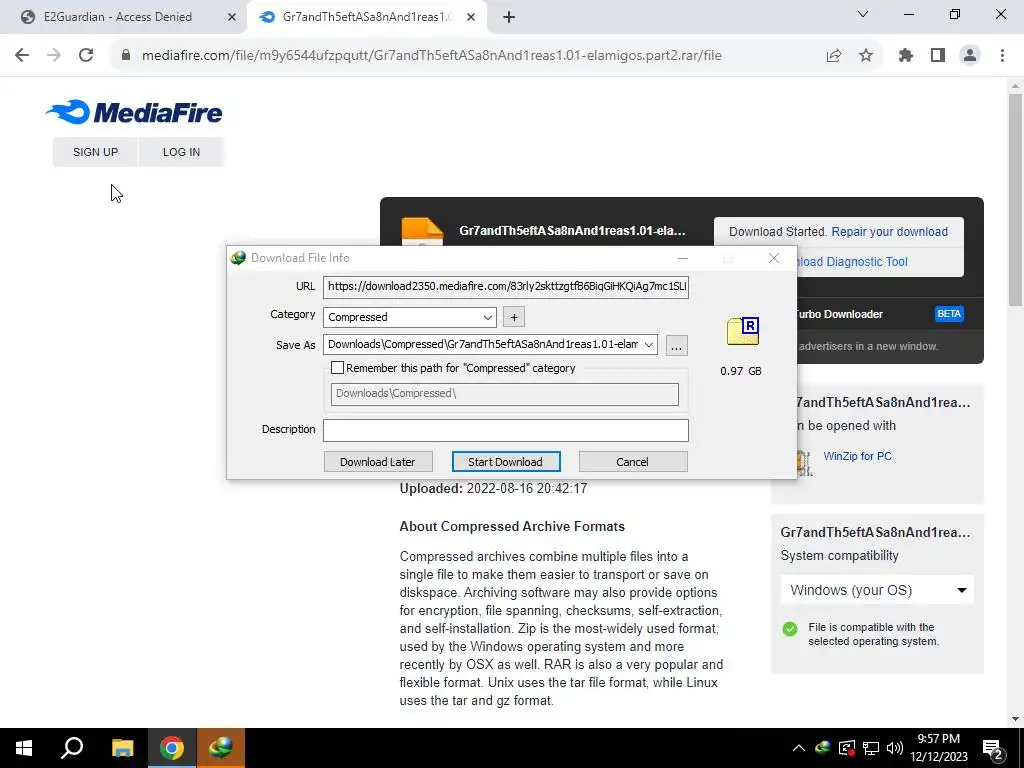Bookmark this page with the star icon
Image resolution: width=1024 pixels, height=768 pixels.
click(x=866, y=56)
